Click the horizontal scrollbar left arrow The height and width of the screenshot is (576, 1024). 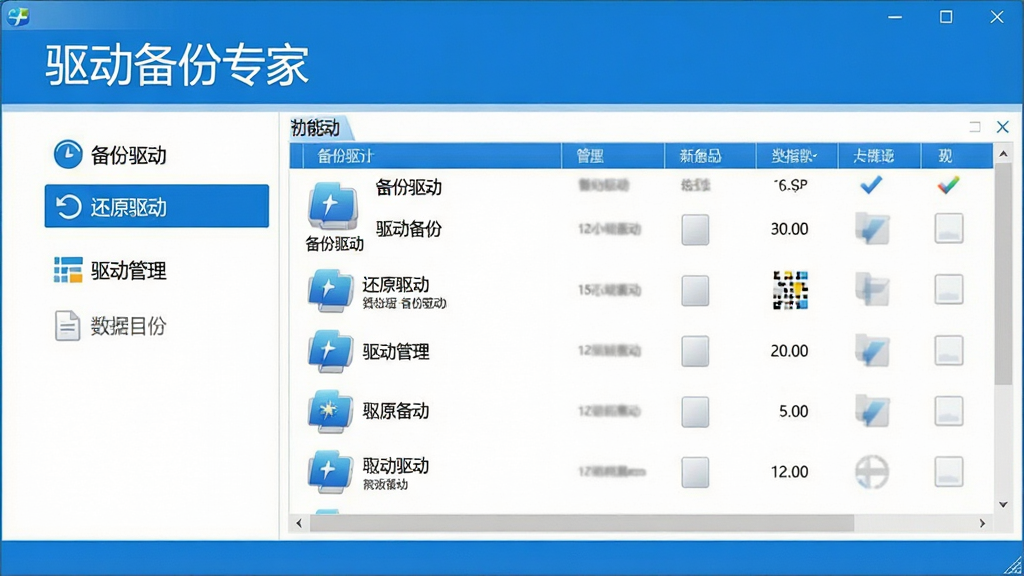[299, 523]
